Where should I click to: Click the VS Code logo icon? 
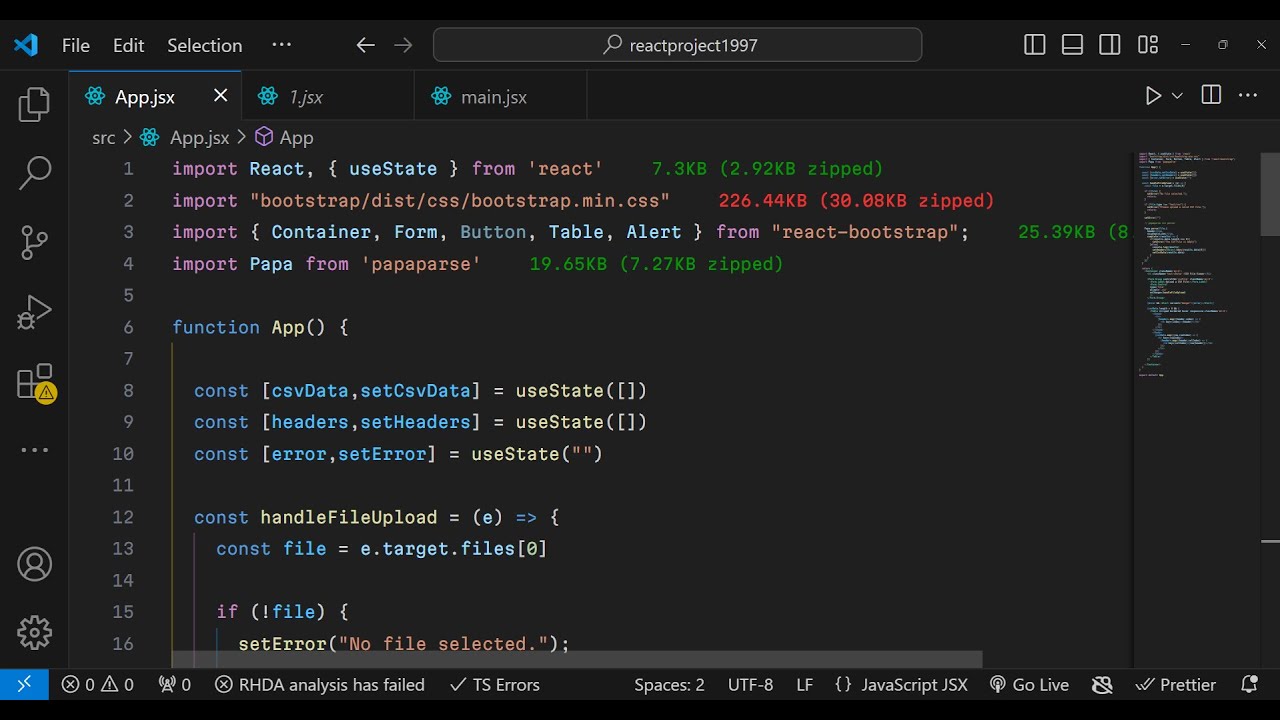pos(26,45)
